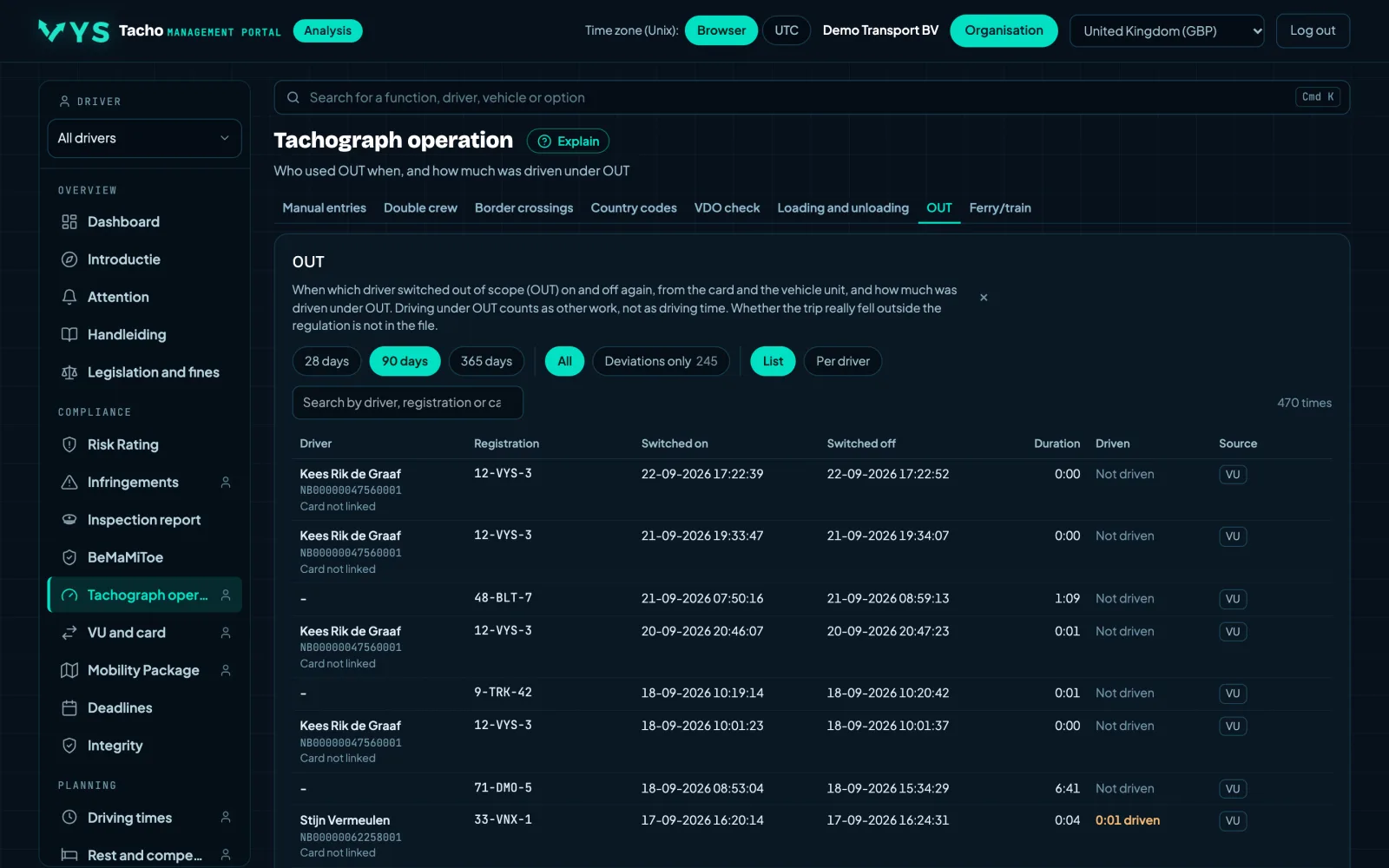Click the VU badge for Stijn Vermeulen

tap(1233, 821)
